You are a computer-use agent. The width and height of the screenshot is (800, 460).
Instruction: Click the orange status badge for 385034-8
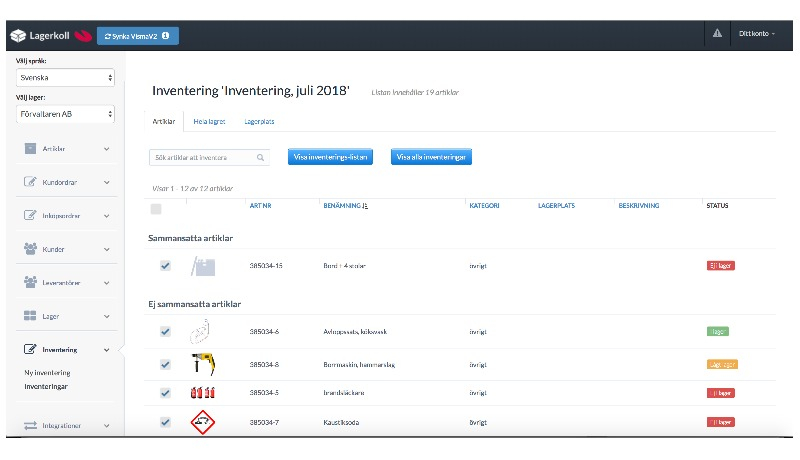click(722, 364)
